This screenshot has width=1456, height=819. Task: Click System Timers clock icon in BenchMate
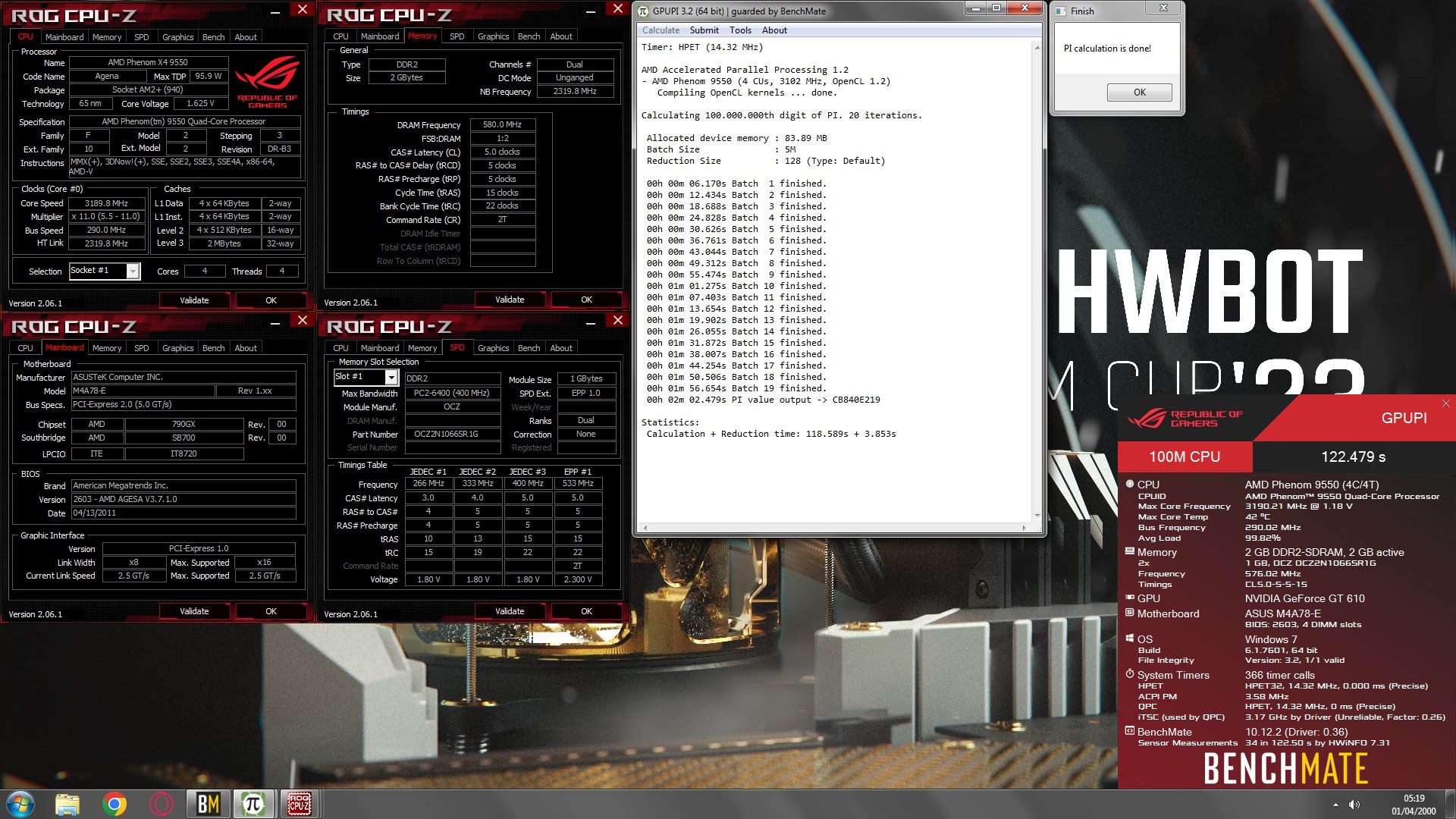[x=1130, y=674]
